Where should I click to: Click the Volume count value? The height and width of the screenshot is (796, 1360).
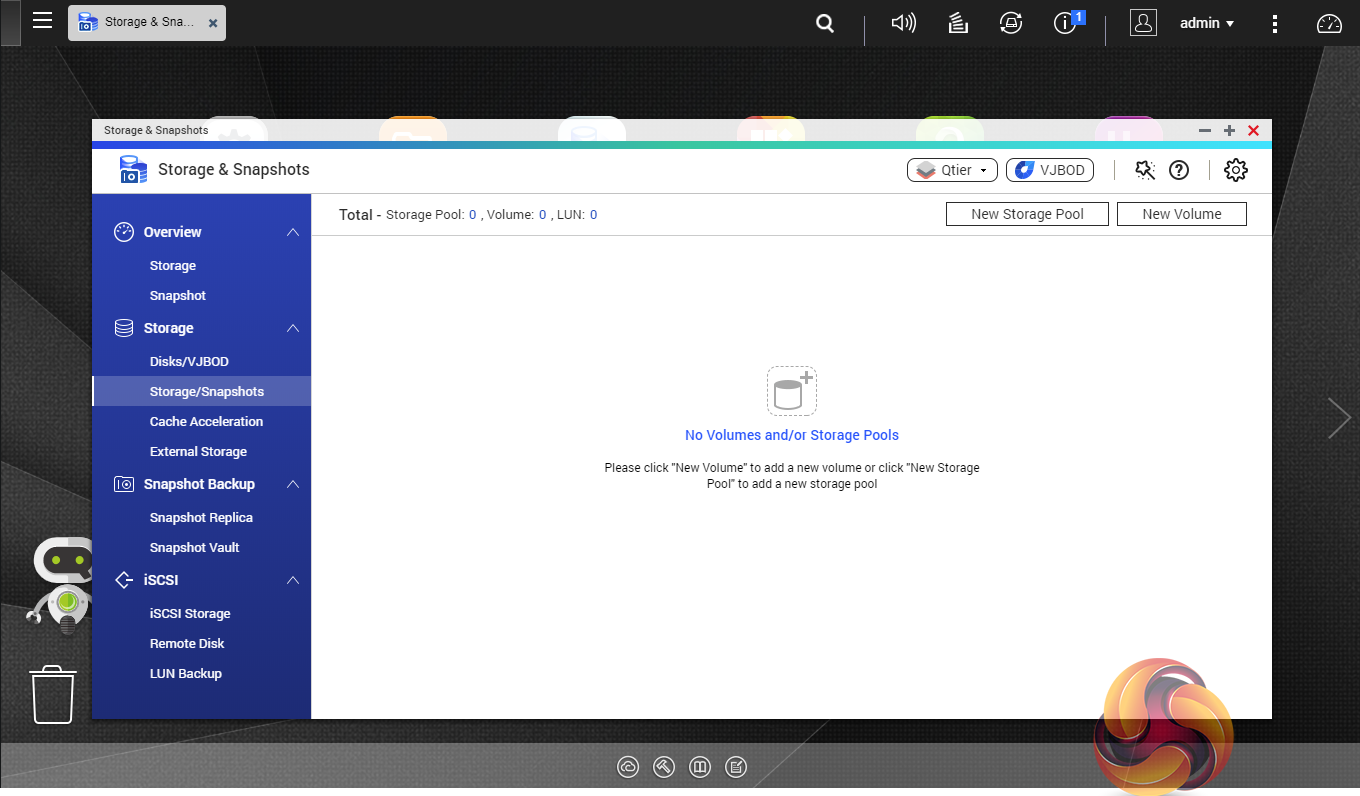(x=542, y=215)
